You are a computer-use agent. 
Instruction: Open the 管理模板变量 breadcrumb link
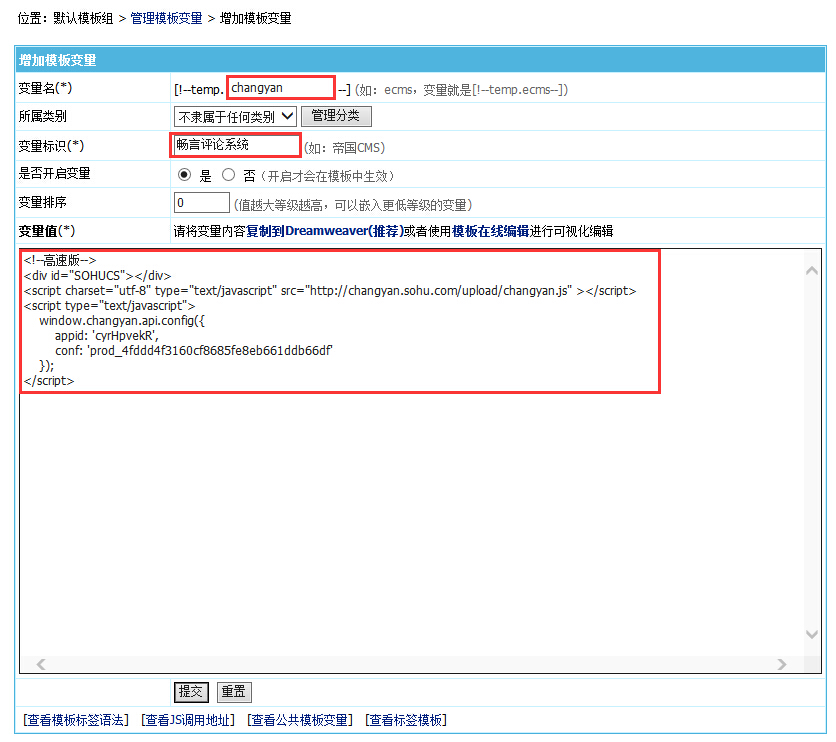click(x=166, y=18)
